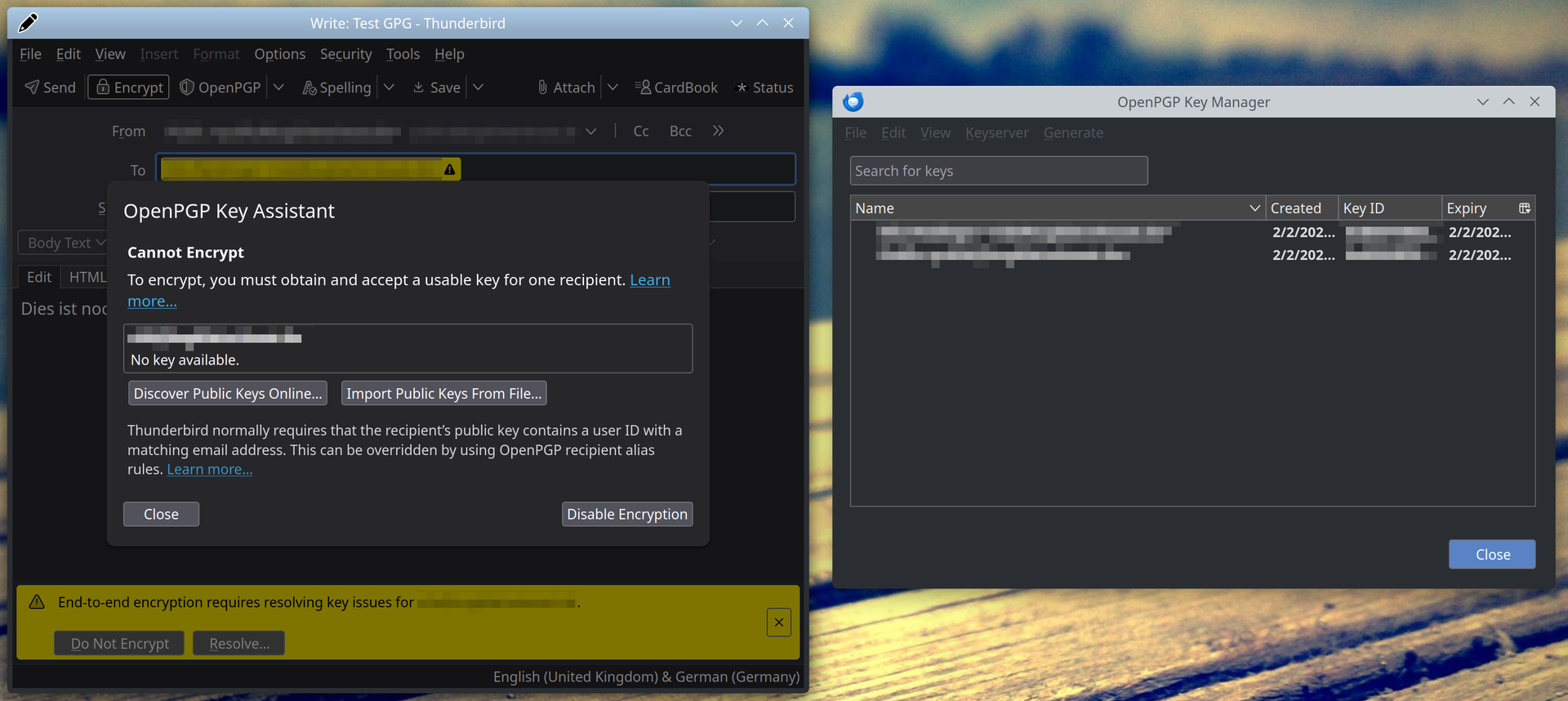Click the 'No key available.' status text
Screen dimensions: 1568x701
coord(185,360)
